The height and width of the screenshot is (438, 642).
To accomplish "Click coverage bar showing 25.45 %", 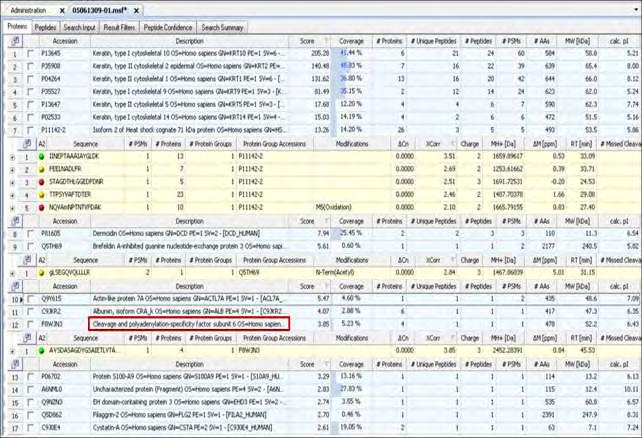I will point(351,233).
